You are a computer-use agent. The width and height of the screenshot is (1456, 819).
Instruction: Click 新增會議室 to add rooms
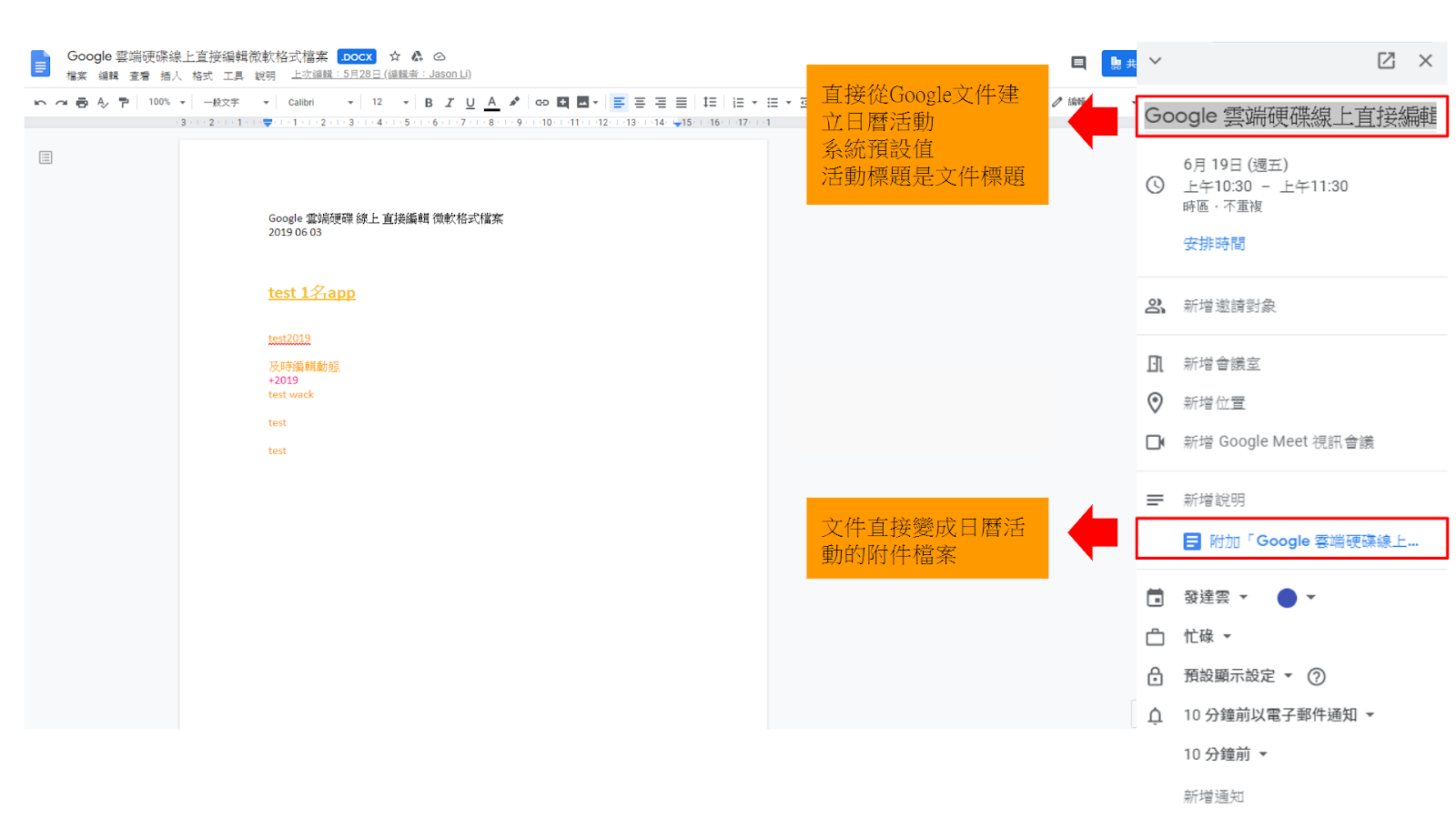[1221, 364]
